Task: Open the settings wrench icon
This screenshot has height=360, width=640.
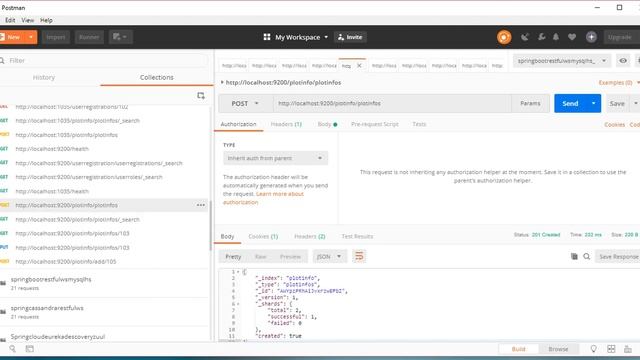Action: (x=541, y=37)
